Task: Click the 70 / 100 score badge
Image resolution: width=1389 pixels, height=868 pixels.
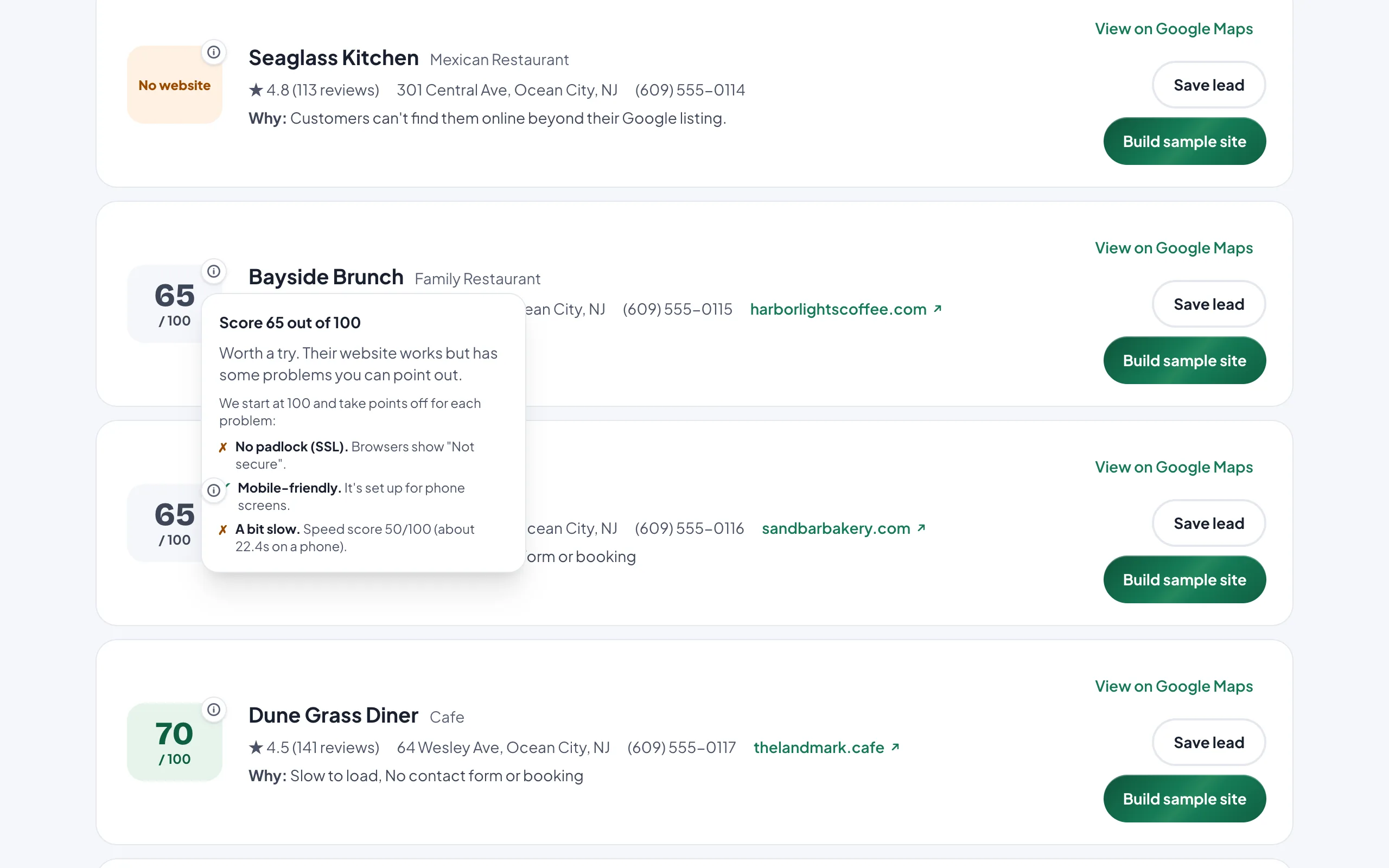Action: pyautogui.click(x=175, y=742)
